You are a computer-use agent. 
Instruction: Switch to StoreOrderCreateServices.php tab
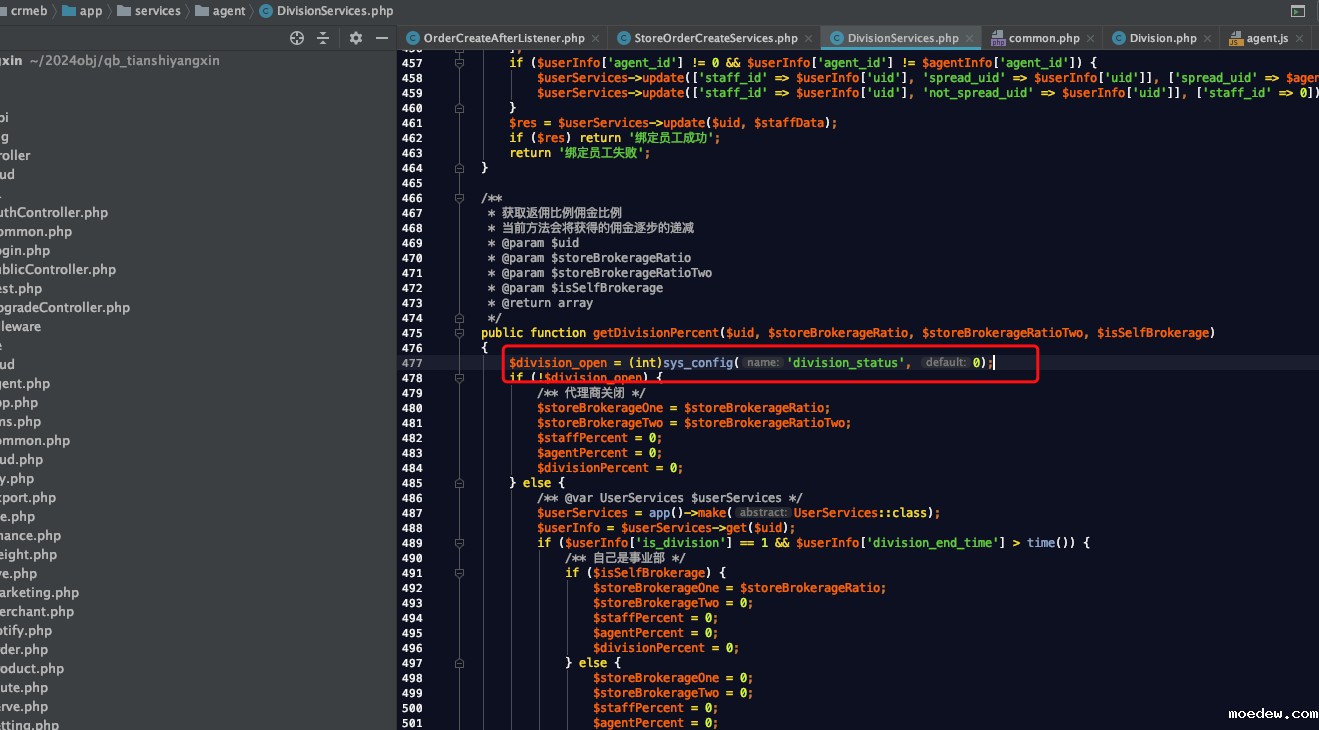click(715, 38)
